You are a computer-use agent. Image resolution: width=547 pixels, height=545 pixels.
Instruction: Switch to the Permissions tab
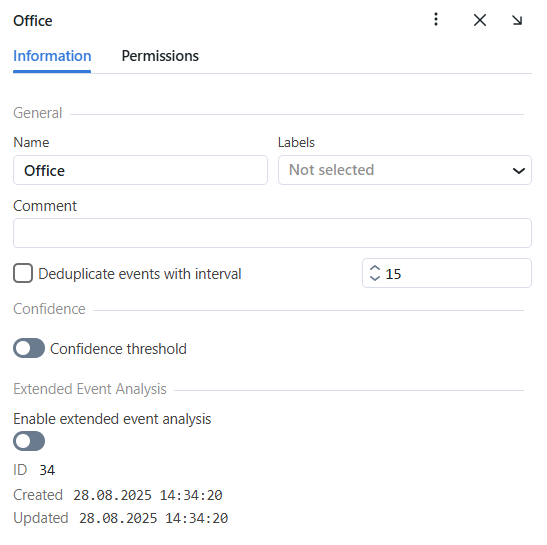[x=160, y=56]
